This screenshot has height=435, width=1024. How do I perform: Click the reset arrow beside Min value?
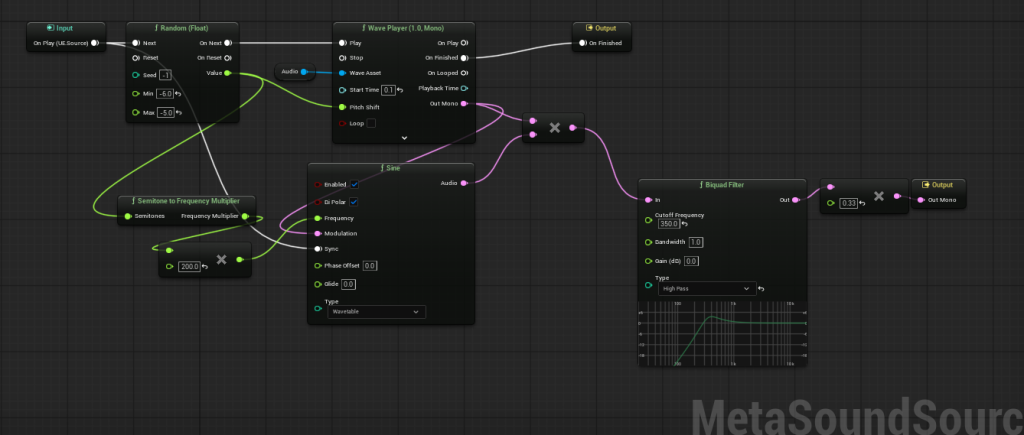(x=177, y=94)
